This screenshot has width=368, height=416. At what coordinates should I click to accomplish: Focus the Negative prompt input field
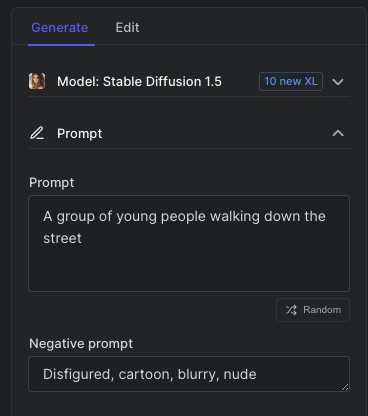pos(189,374)
